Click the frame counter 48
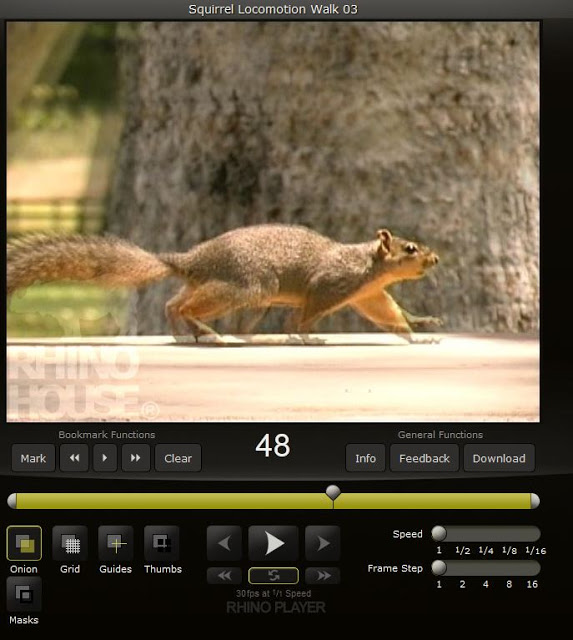Screen dimensions: 573x640 [273, 445]
